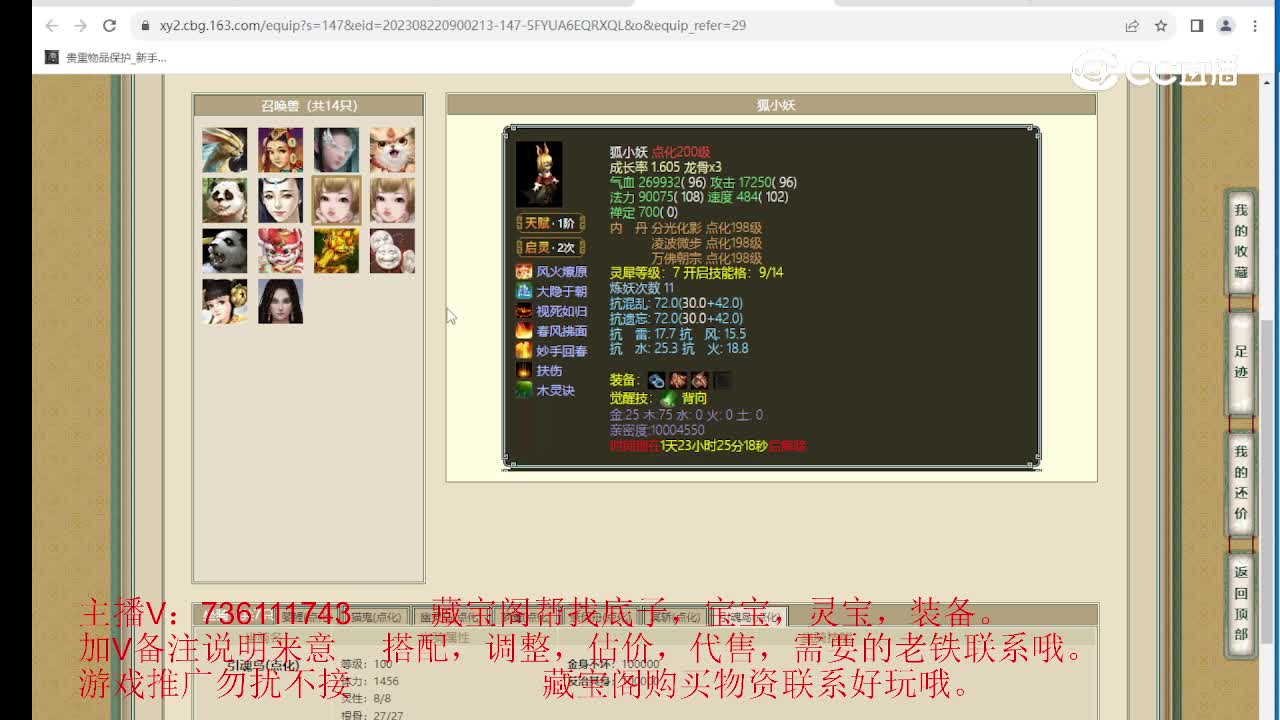This screenshot has height=720, width=1280.
Task: Select the colored panda with green background
Action: 224,200
